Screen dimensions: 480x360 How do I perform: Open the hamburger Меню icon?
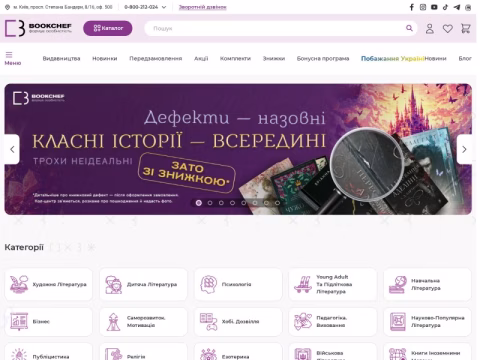point(9,54)
